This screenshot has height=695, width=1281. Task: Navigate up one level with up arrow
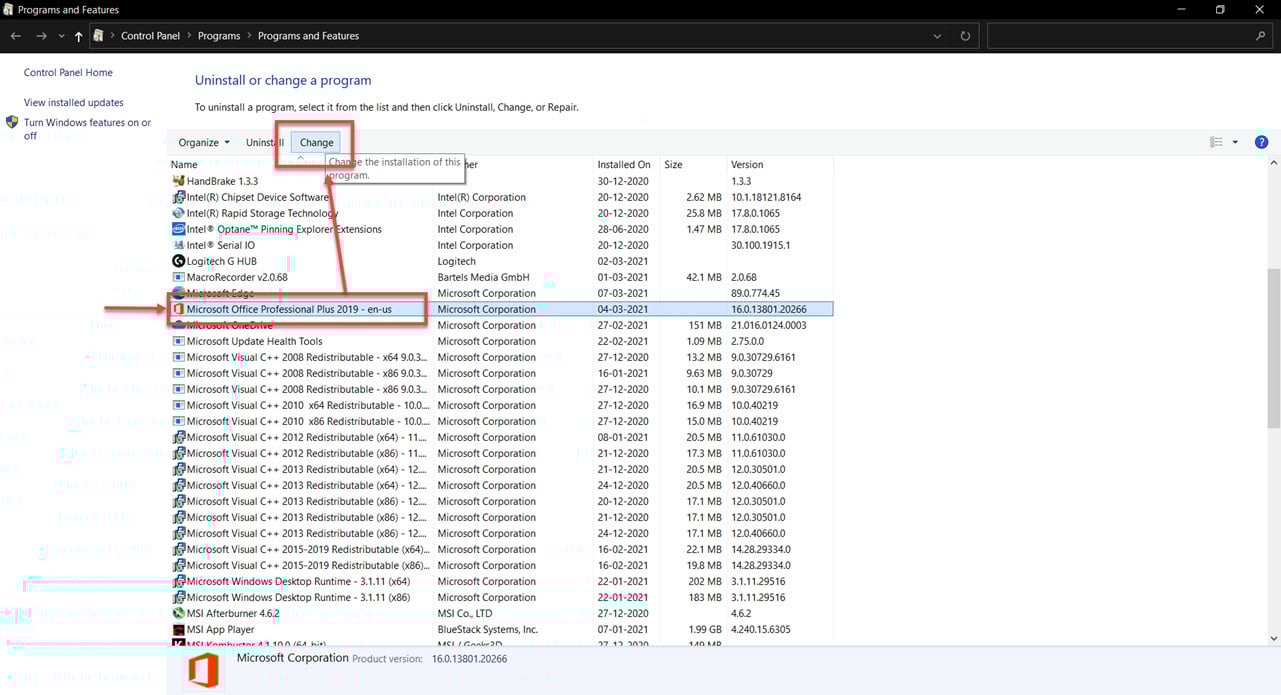point(79,36)
